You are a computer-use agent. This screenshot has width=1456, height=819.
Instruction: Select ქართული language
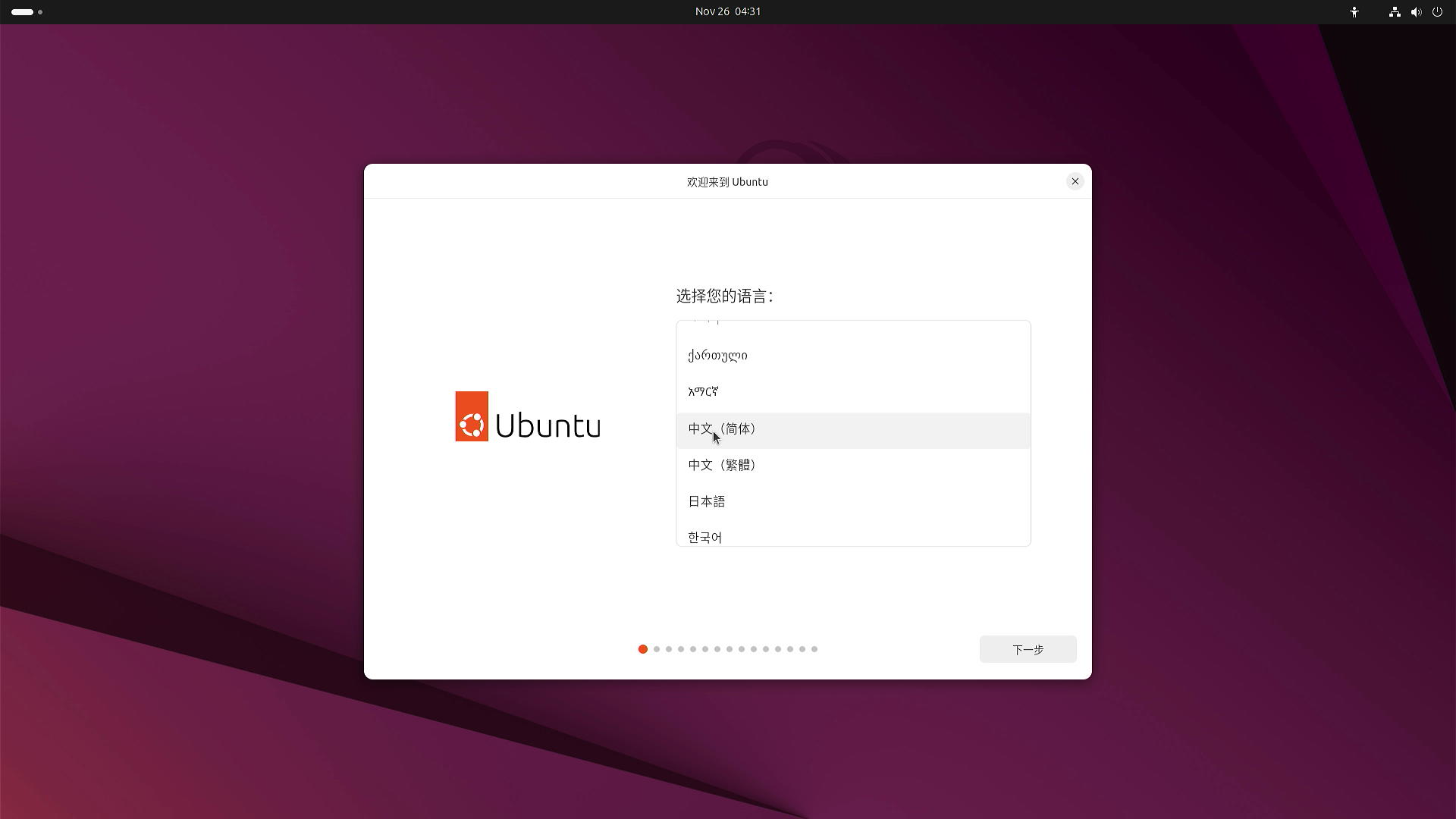click(853, 356)
